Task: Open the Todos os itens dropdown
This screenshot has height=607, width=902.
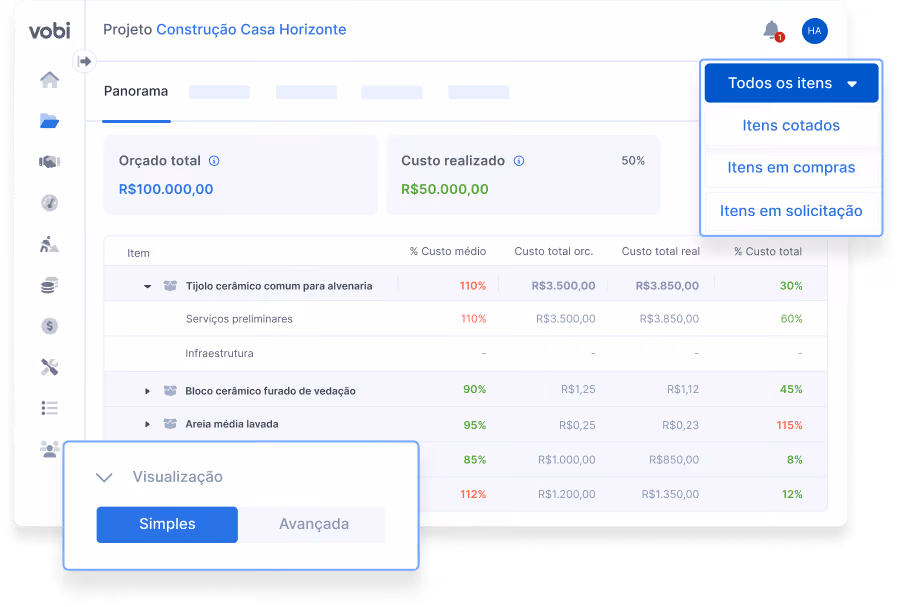Action: [792, 83]
